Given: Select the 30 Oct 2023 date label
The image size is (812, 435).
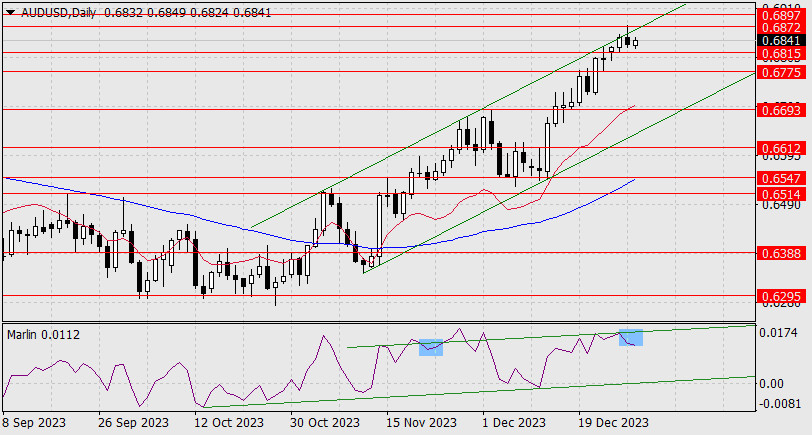Looking at the screenshot, I should coord(325,423).
